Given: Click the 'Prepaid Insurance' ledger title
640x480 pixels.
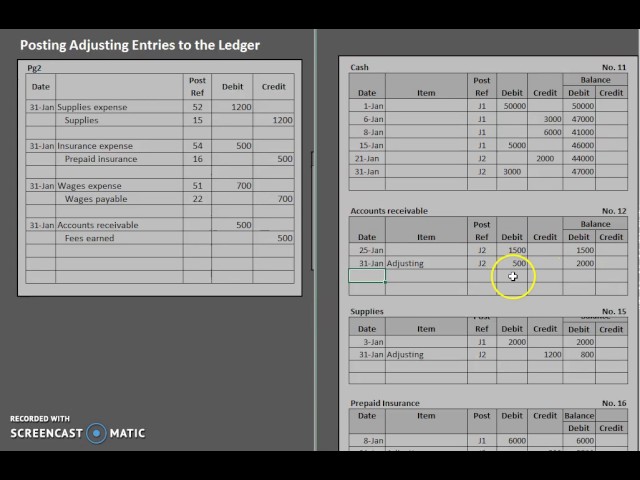Looking at the screenshot, I should pyautogui.click(x=385, y=403).
